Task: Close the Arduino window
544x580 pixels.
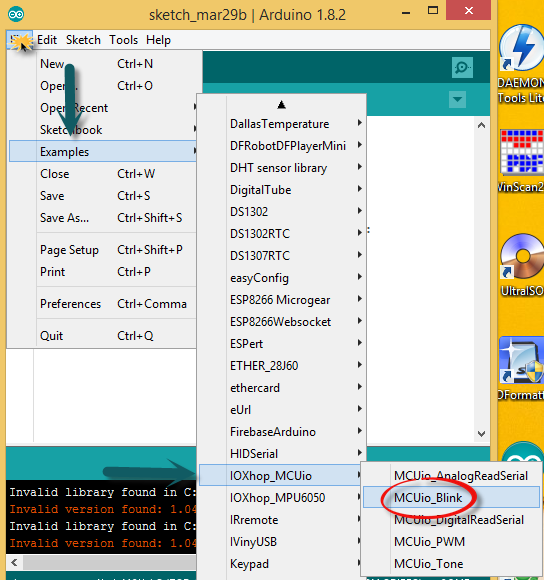Action: (469, 10)
